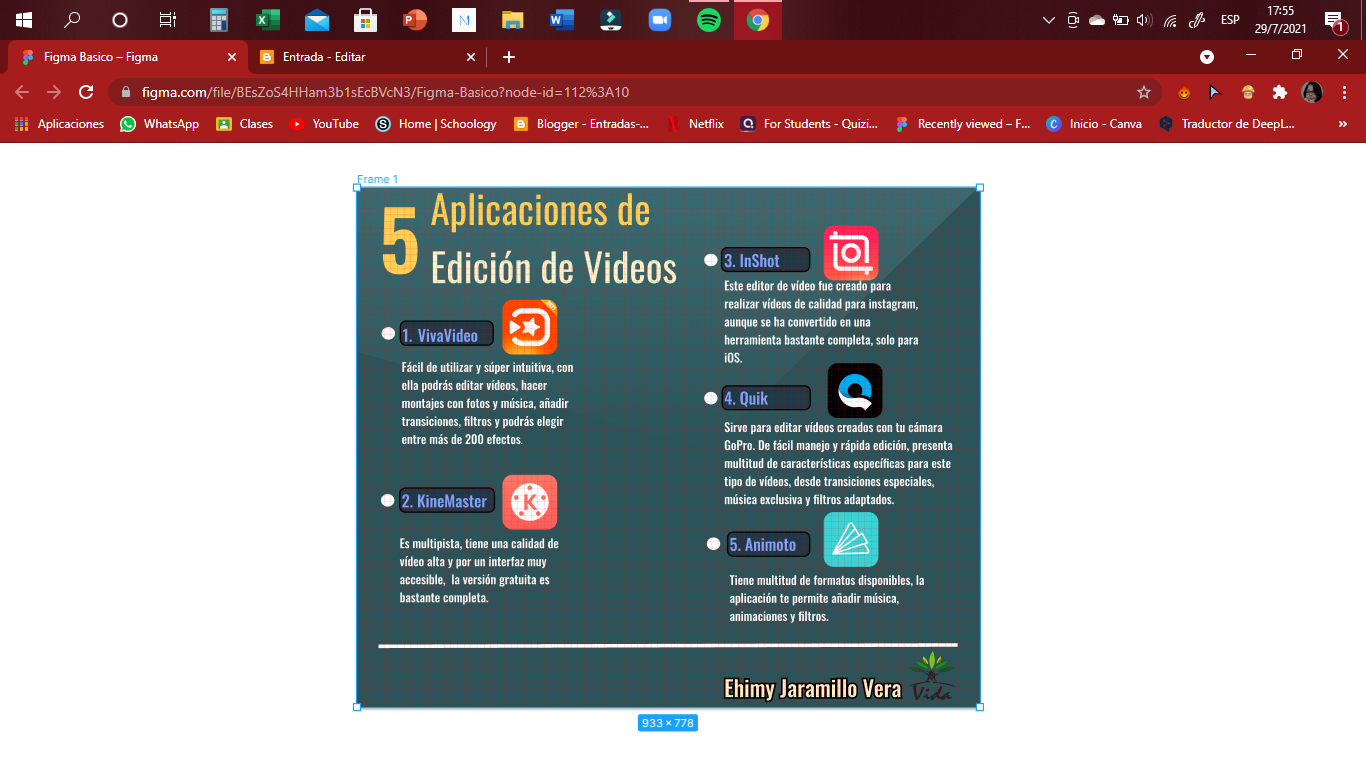The height and width of the screenshot is (768, 1366).
Task: Open Task View from taskbar
Action: click(168, 19)
